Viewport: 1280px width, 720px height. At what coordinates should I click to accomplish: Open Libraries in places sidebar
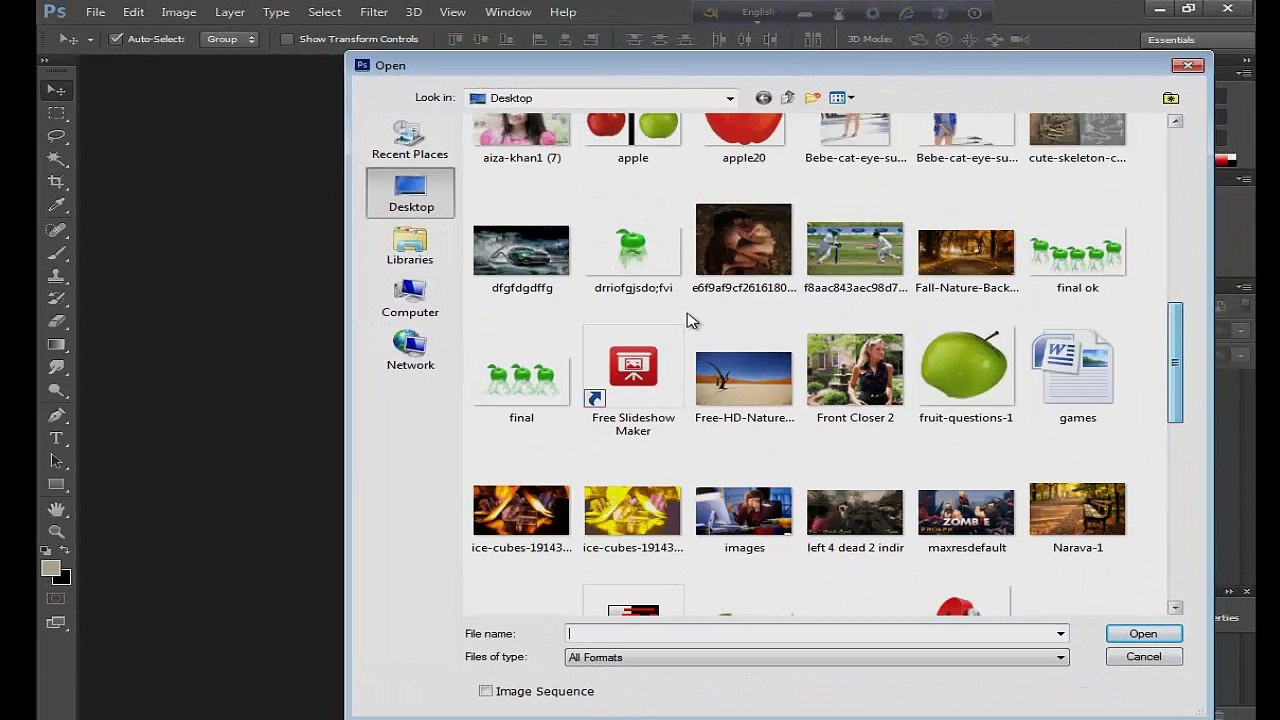tap(410, 246)
